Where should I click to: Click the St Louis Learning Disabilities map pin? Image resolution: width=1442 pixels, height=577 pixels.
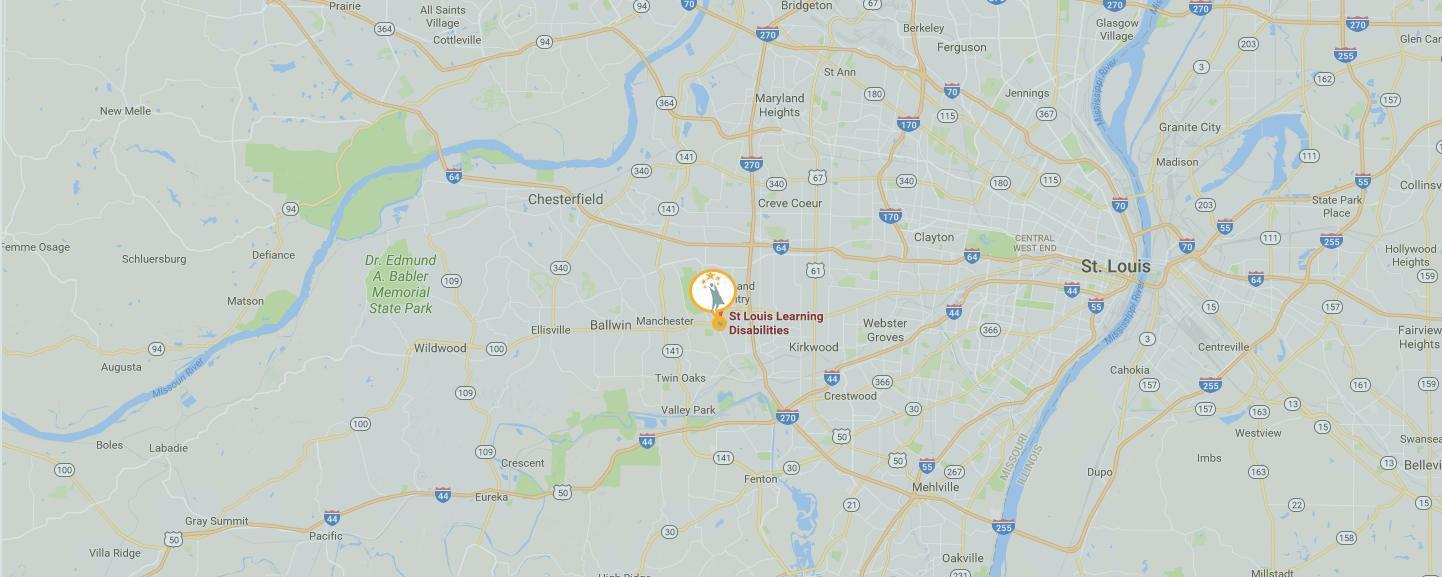tap(713, 293)
